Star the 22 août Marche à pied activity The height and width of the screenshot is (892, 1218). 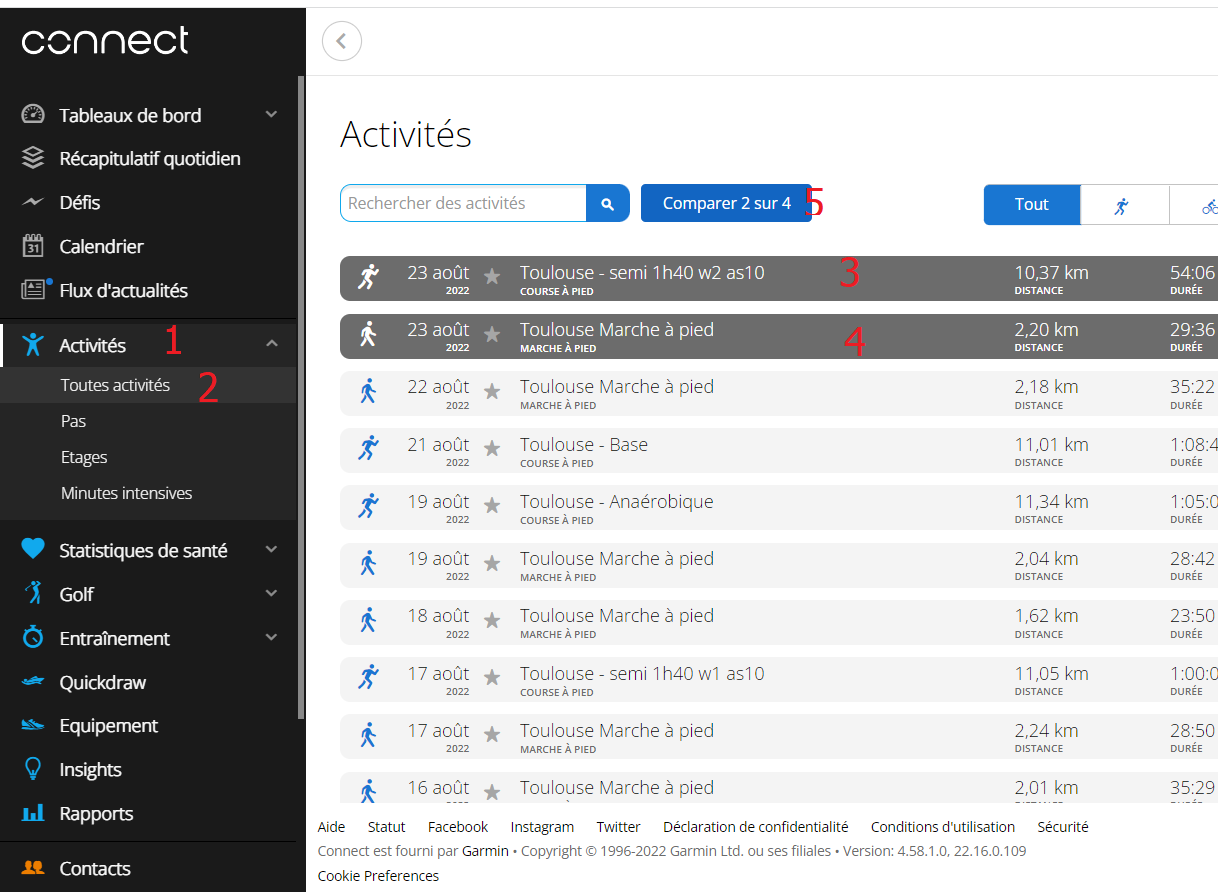(492, 391)
